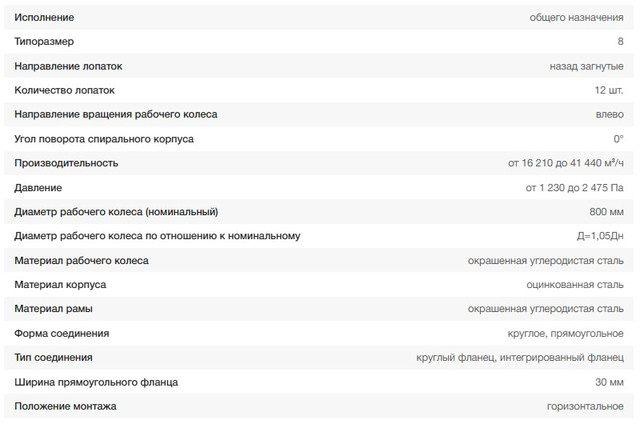Select the "горизонтальное" mounting position value
The width and height of the screenshot is (640, 428).
585,406
